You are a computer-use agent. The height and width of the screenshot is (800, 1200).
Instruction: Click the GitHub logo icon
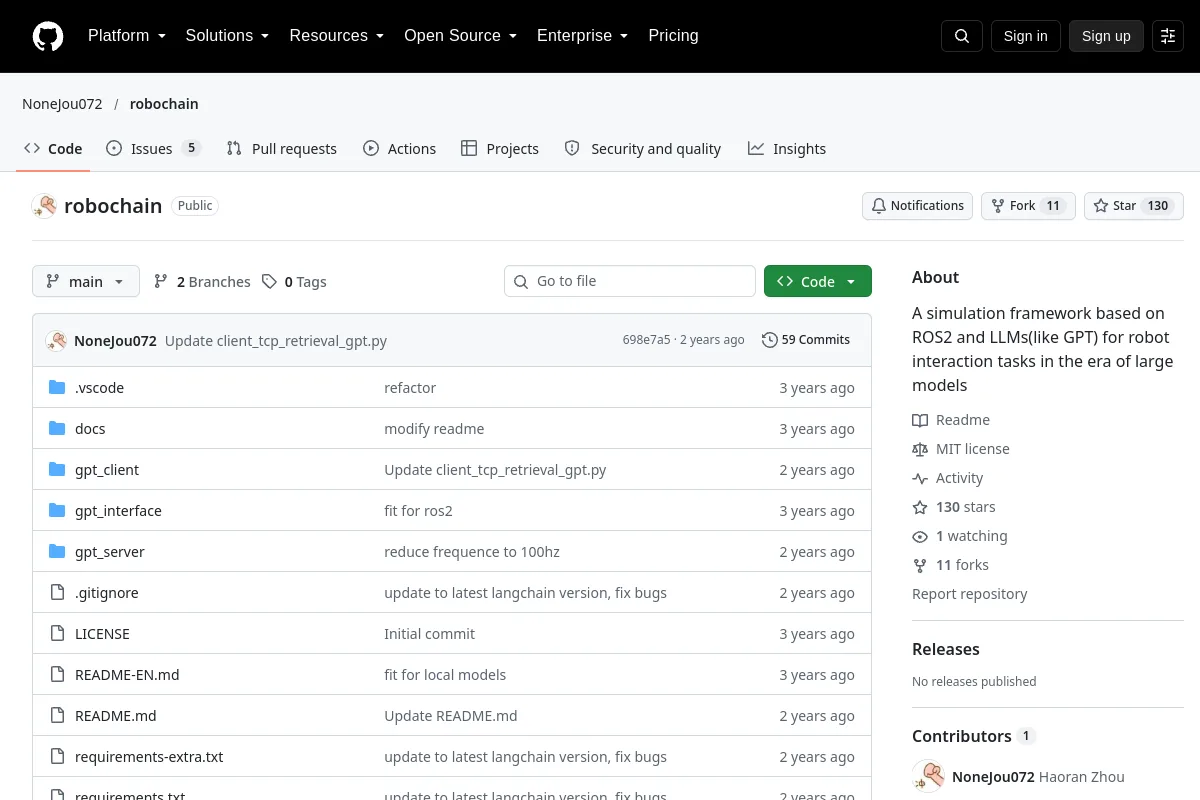(48, 36)
